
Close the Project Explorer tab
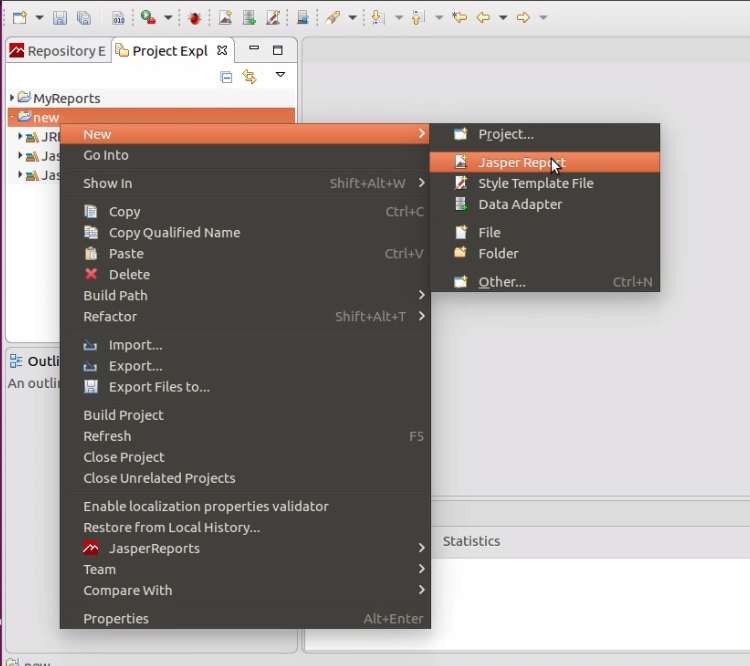coord(222,50)
